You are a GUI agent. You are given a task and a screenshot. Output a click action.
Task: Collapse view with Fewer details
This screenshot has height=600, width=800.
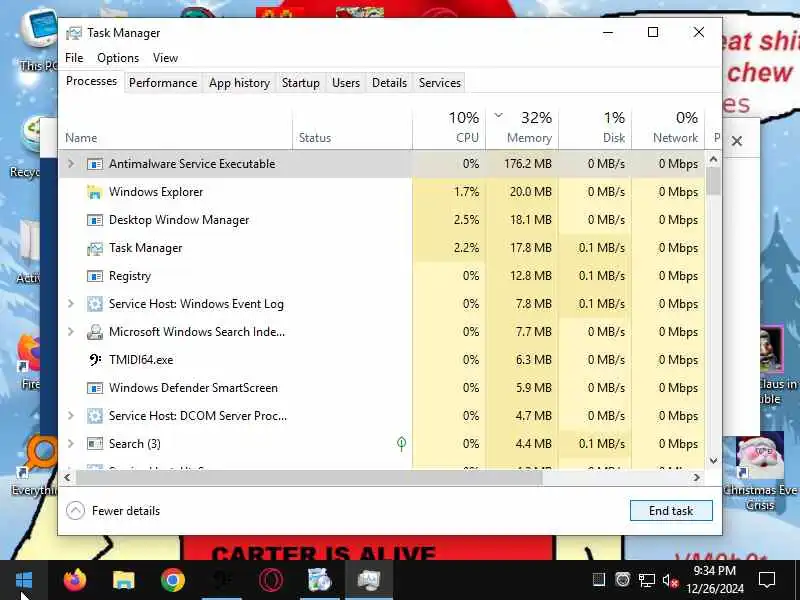point(113,511)
